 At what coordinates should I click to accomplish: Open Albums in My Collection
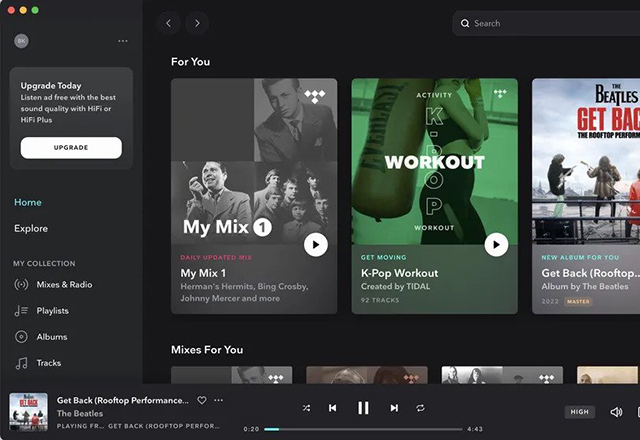[52, 337]
